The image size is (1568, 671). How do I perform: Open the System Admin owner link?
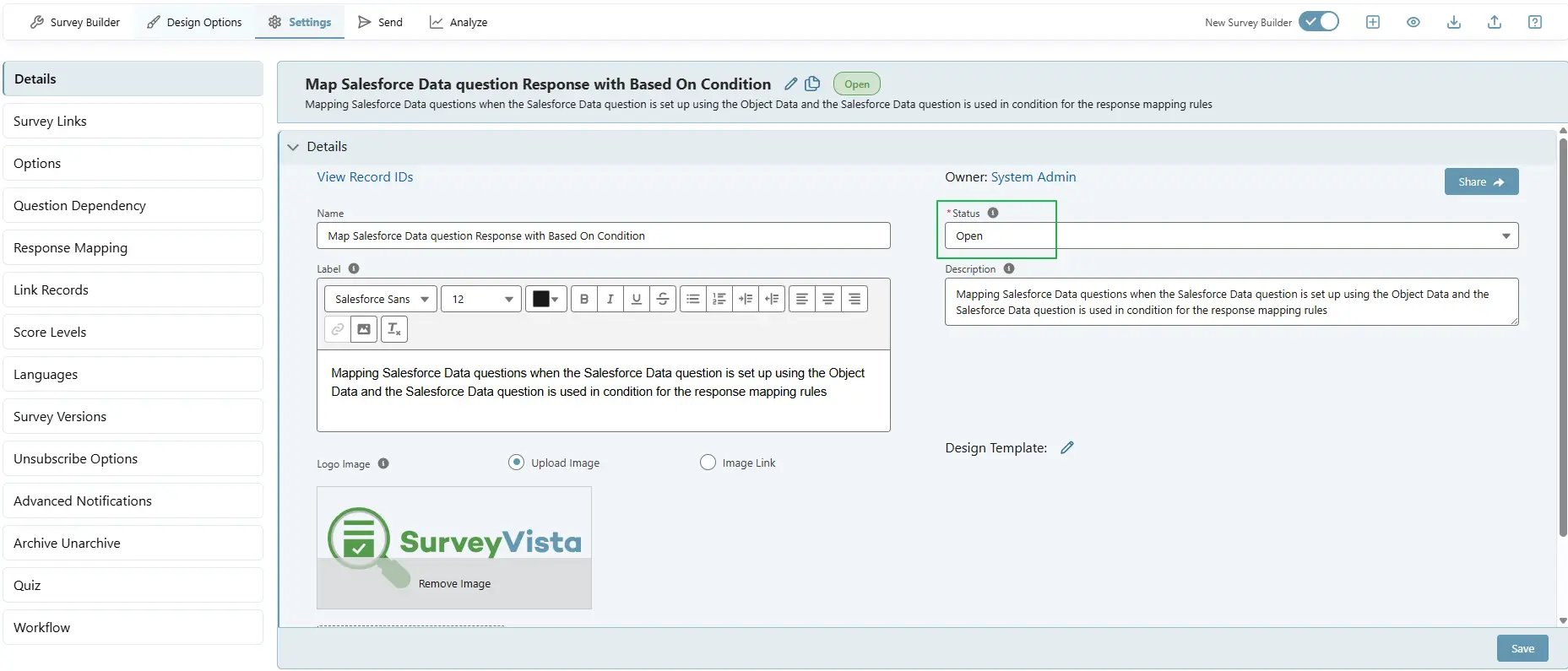pyautogui.click(x=1034, y=177)
